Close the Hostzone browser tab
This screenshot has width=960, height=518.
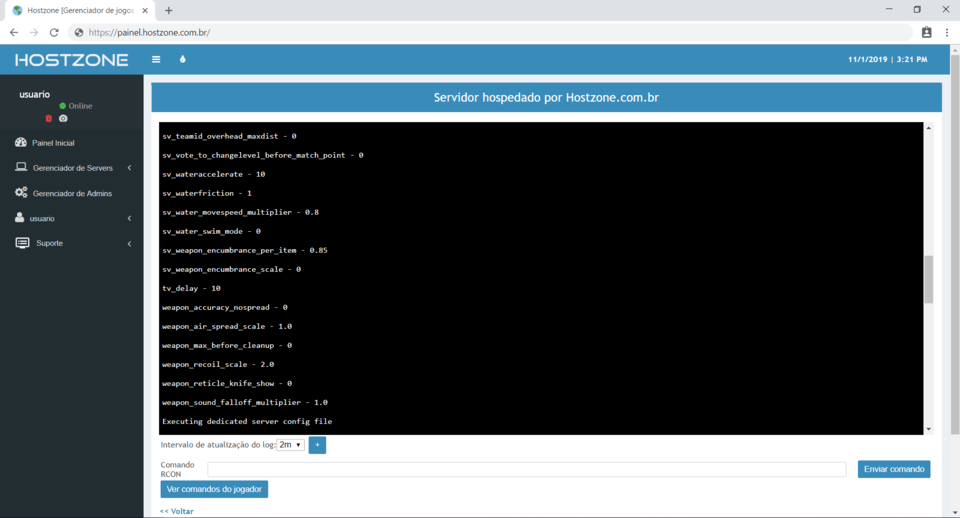point(145,10)
